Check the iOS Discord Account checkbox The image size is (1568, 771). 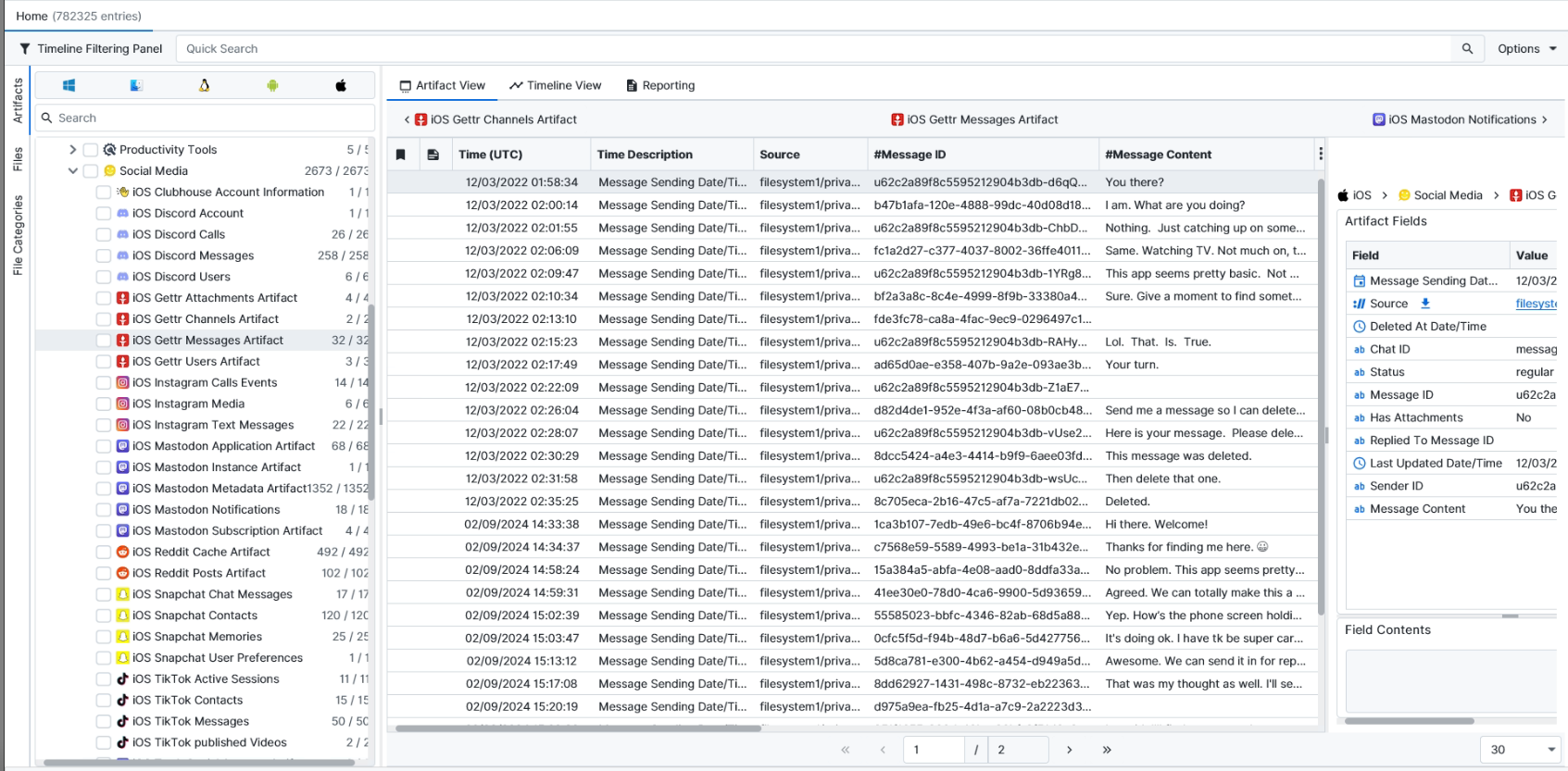[104, 214]
